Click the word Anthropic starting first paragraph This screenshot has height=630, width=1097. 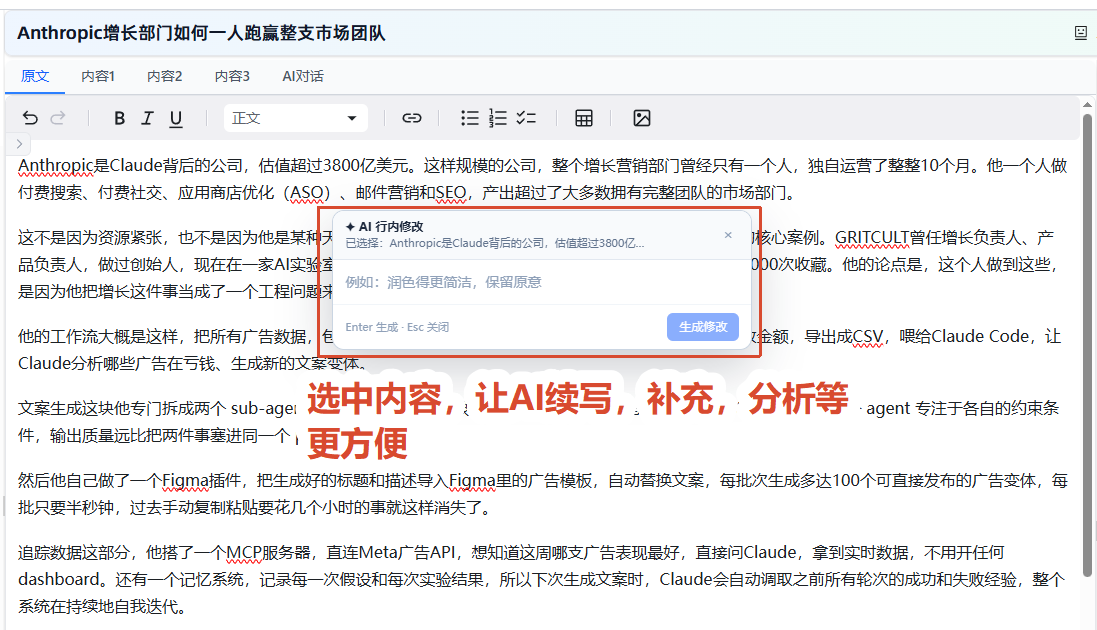point(55,166)
